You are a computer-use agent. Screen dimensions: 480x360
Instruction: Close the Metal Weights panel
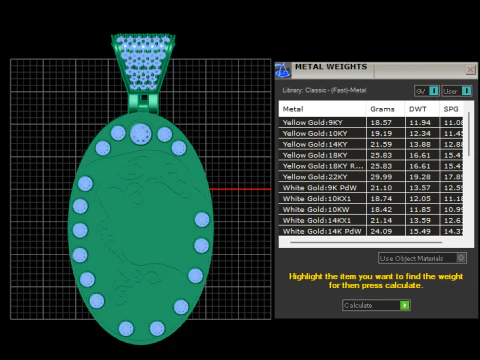coord(470,70)
